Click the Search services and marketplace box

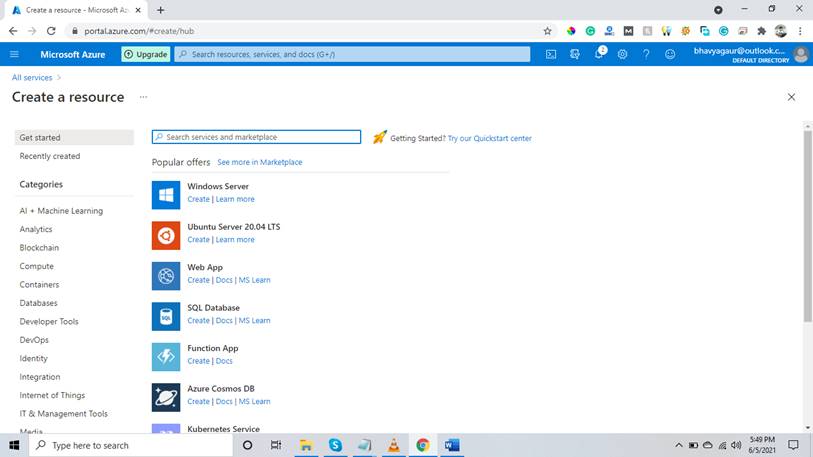tap(256, 137)
